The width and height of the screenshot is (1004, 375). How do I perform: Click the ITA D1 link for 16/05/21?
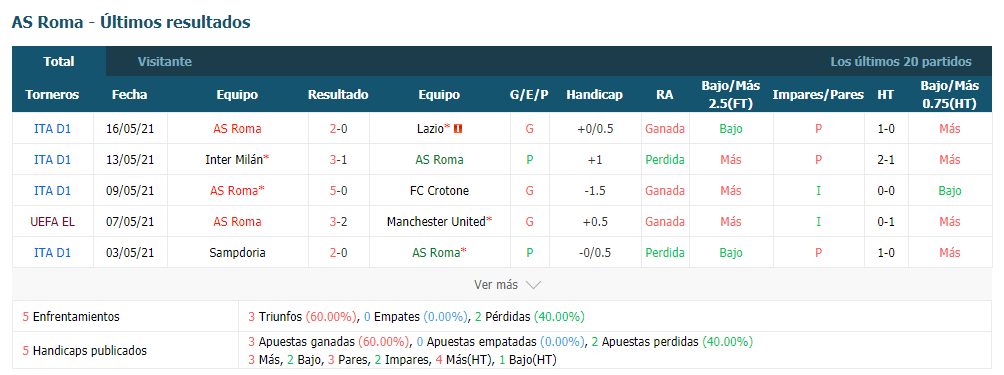click(53, 129)
